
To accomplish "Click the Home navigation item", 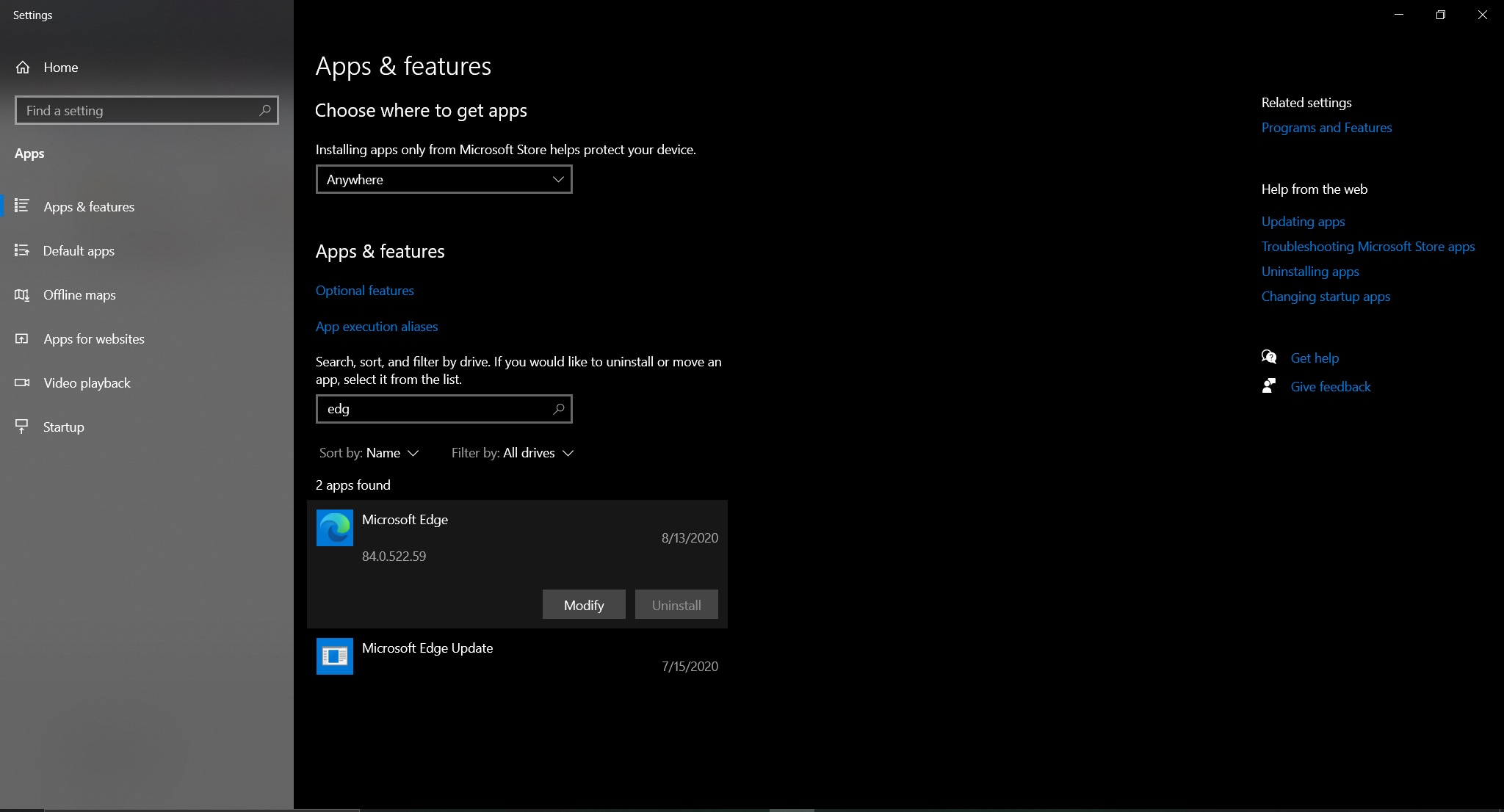I will [61, 67].
